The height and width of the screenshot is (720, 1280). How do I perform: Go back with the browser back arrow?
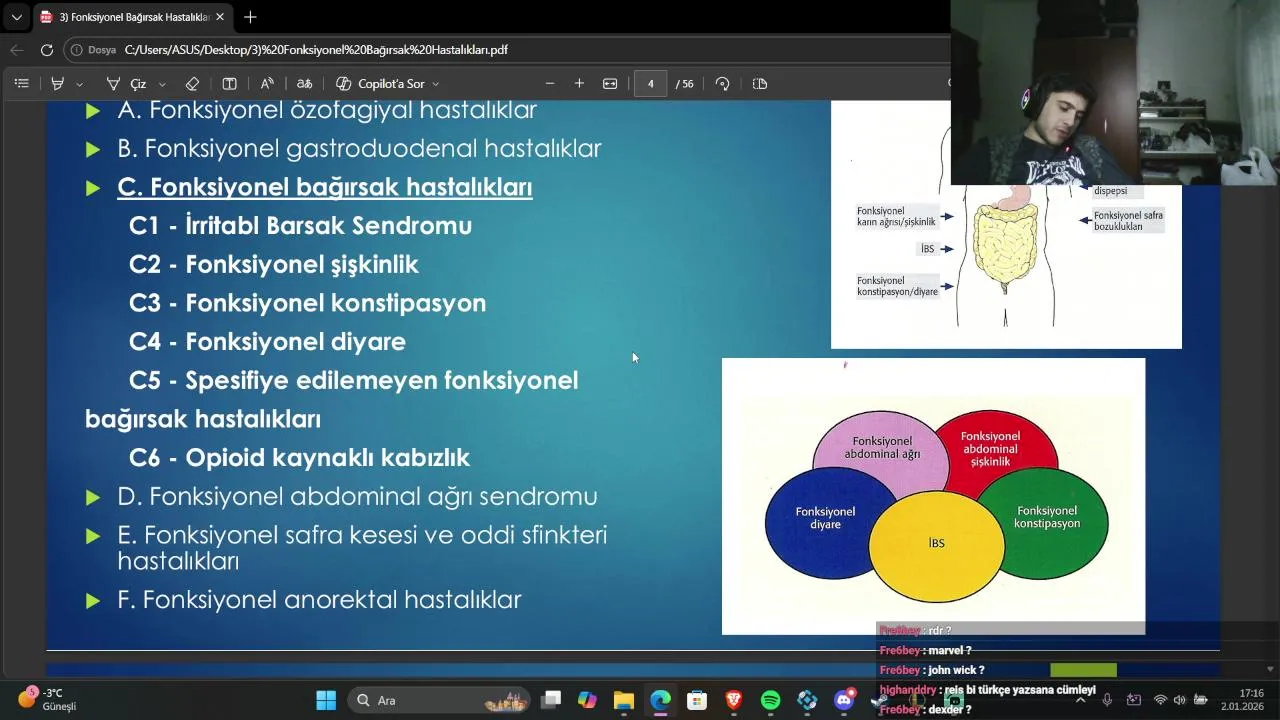17,50
